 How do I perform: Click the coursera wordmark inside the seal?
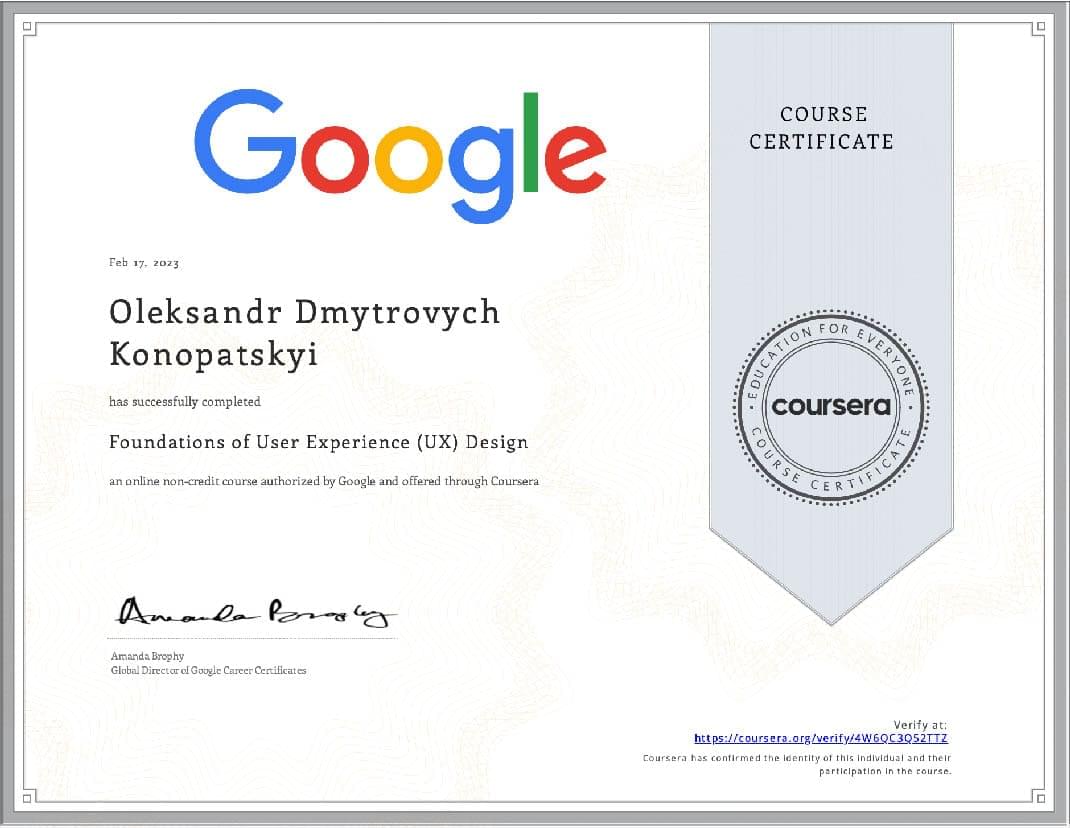831,408
